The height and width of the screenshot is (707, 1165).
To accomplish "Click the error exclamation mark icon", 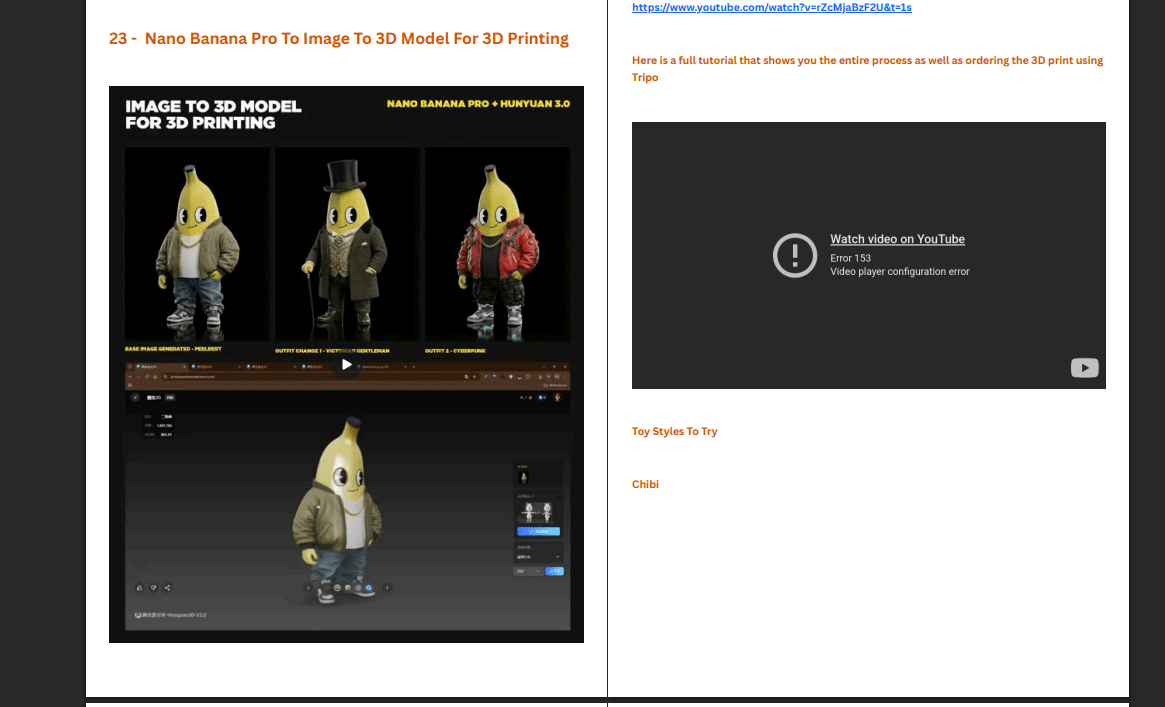I will pyautogui.click(x=795, y=256).
